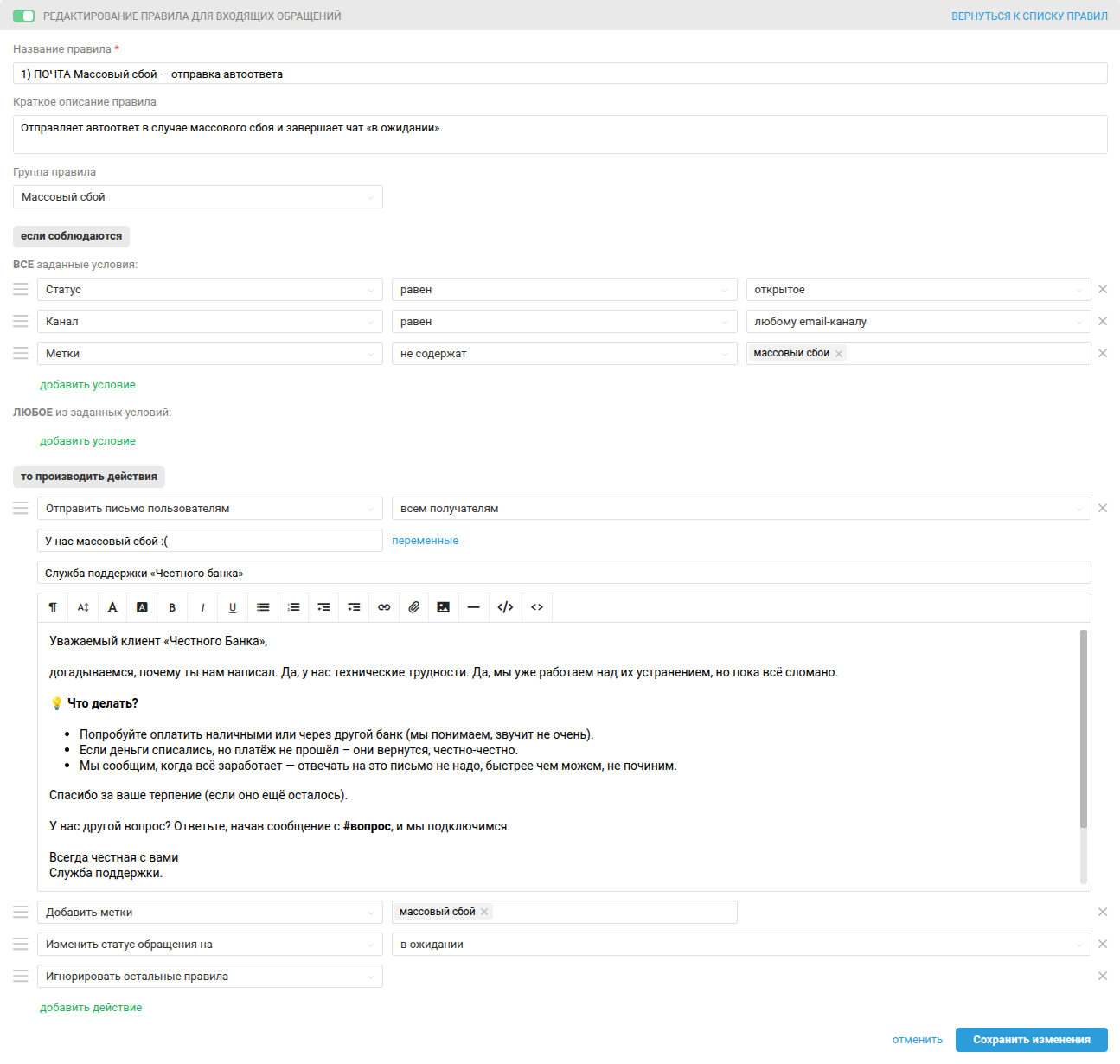Open the paragraph format tool

click(53, 607)
